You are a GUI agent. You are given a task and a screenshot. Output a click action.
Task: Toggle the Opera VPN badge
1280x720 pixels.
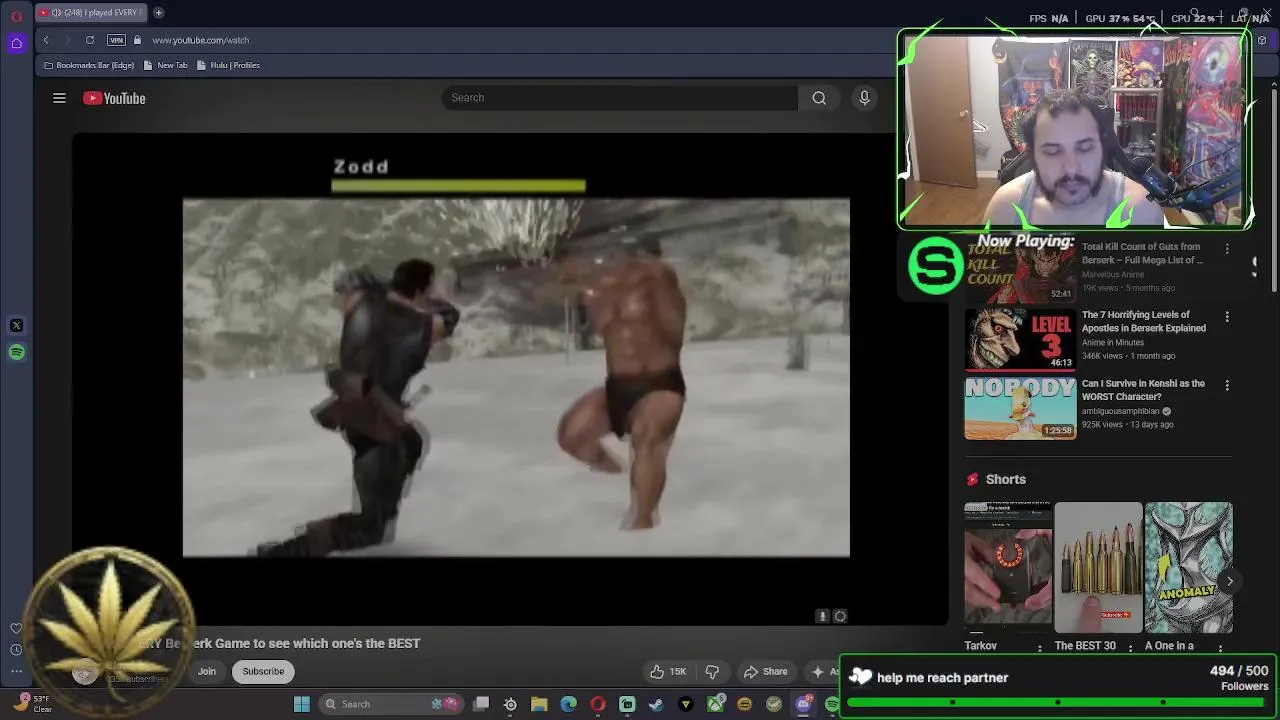click(116, 40)
